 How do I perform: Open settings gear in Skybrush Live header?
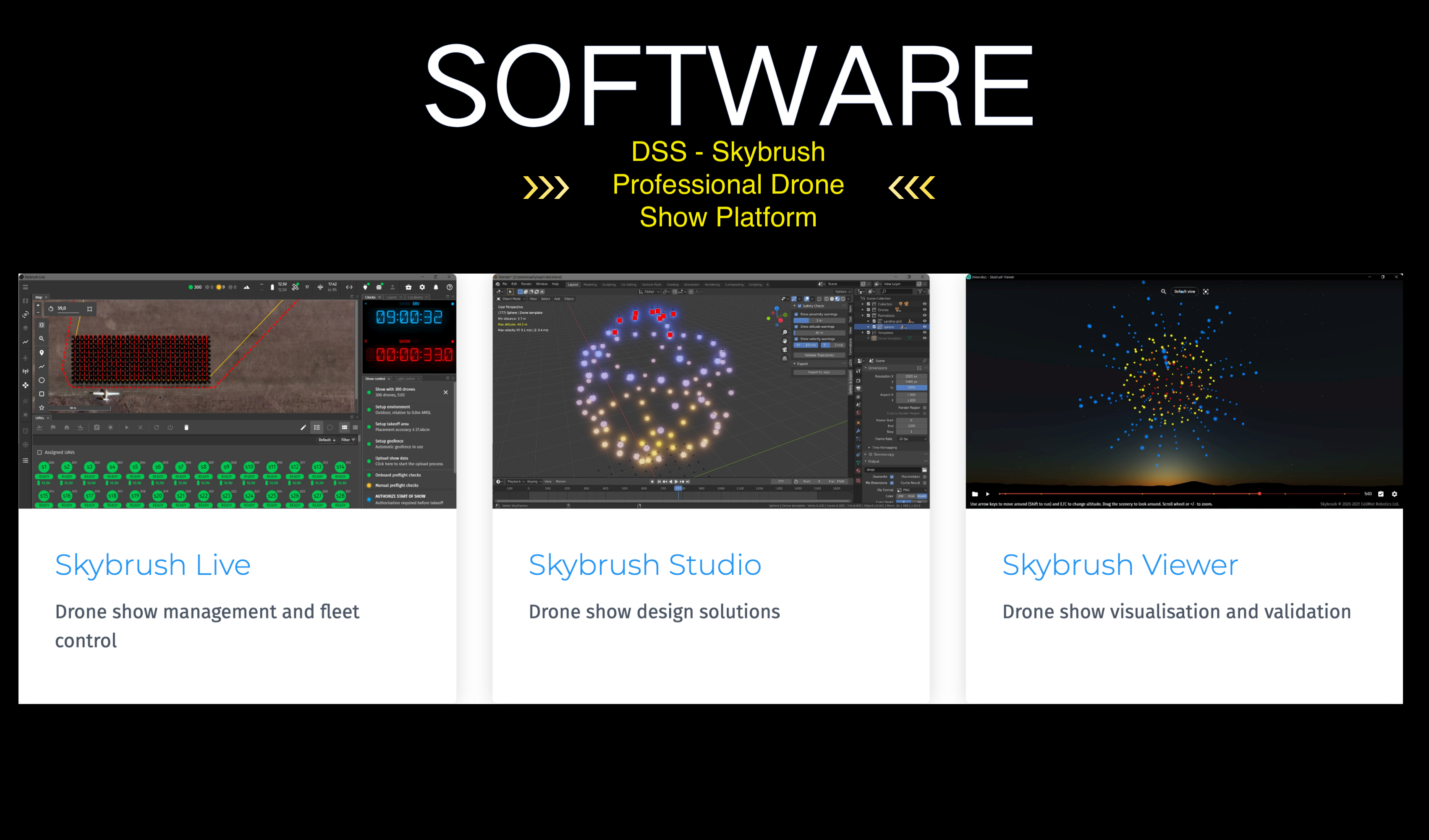[422, 287]
